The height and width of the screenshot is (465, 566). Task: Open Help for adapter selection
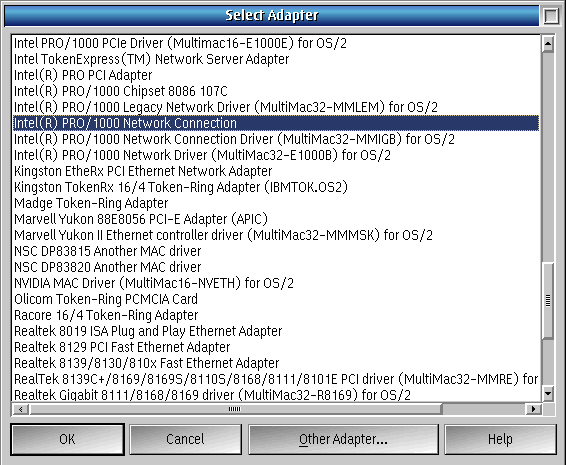point(500,439)
